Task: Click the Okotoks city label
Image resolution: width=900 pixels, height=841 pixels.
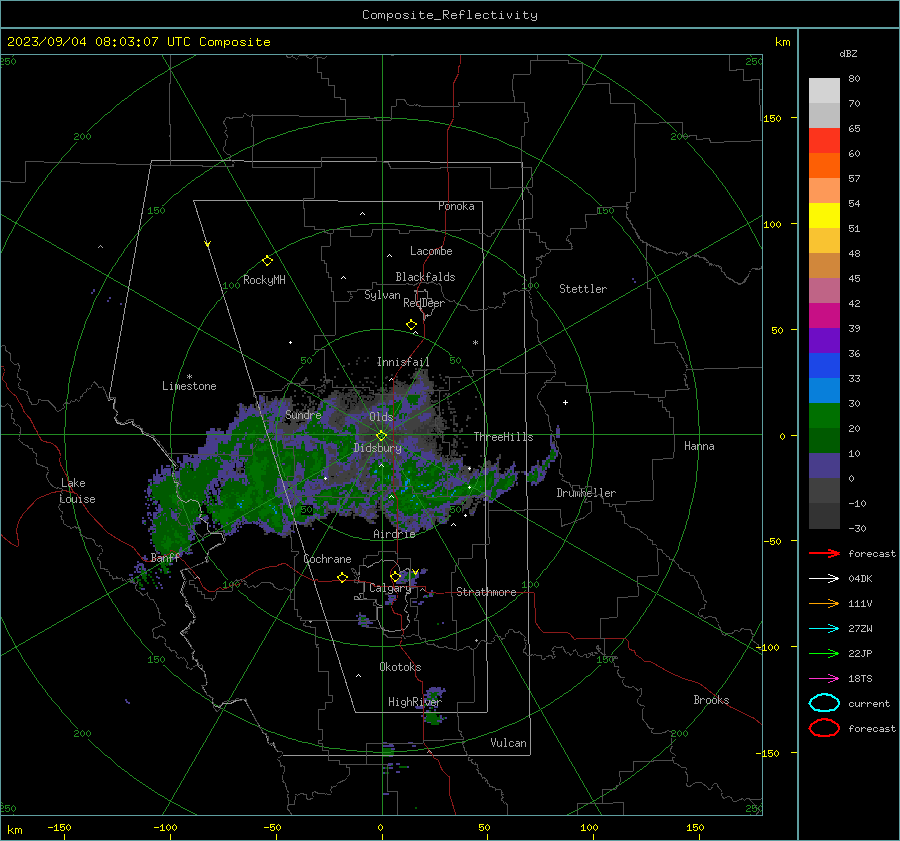Action: [x=400, y=667]
